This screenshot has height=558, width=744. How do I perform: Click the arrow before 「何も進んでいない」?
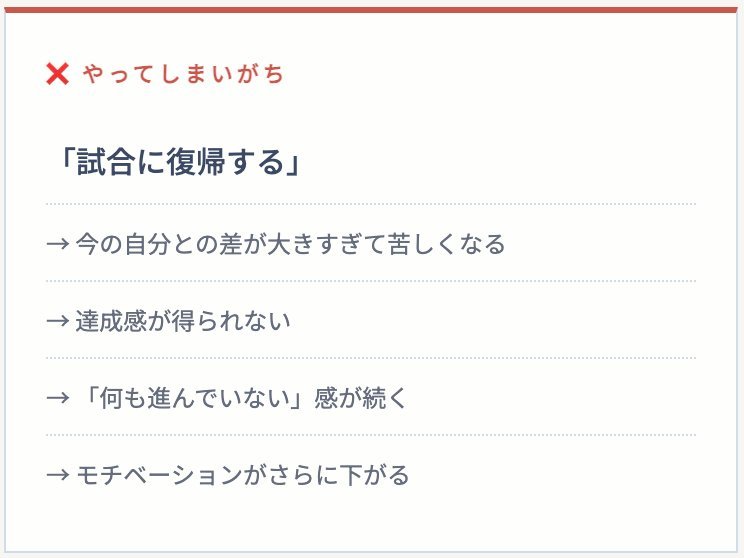57,398
